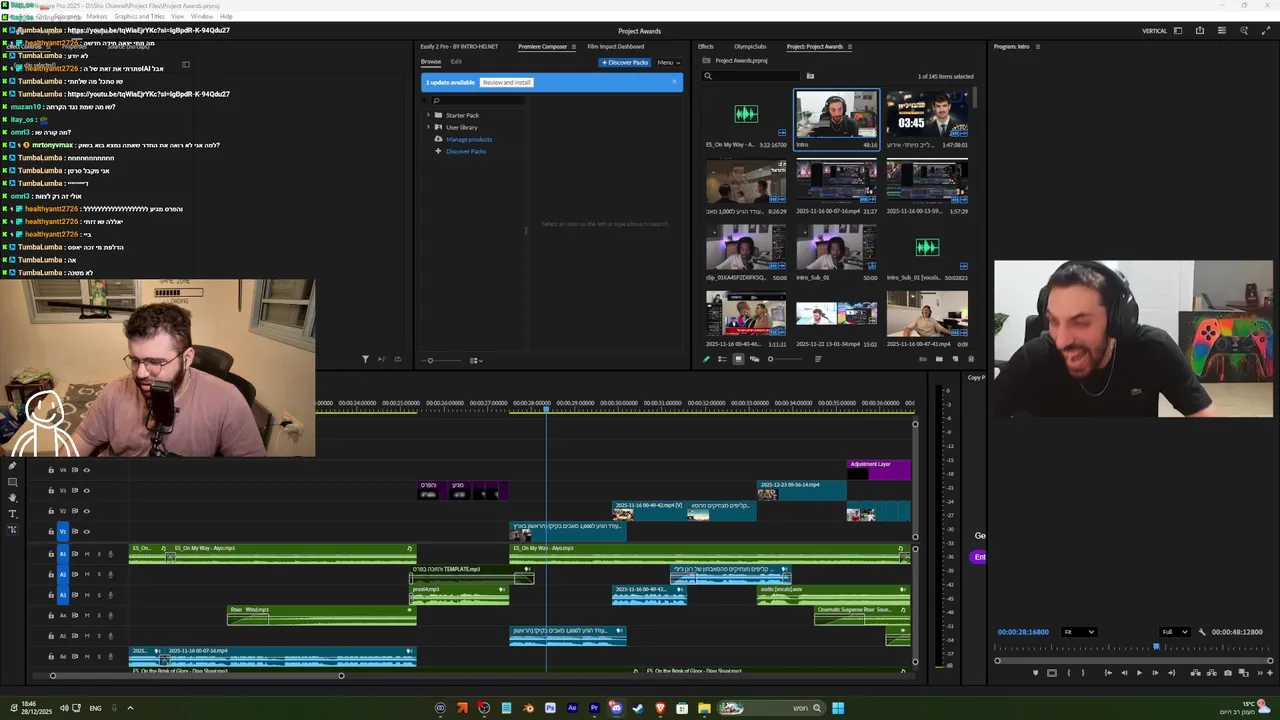This screenshot has width=1280, height=720.
Task: Expand the Starter Pack folder
Action: click(x=428, y=115)
